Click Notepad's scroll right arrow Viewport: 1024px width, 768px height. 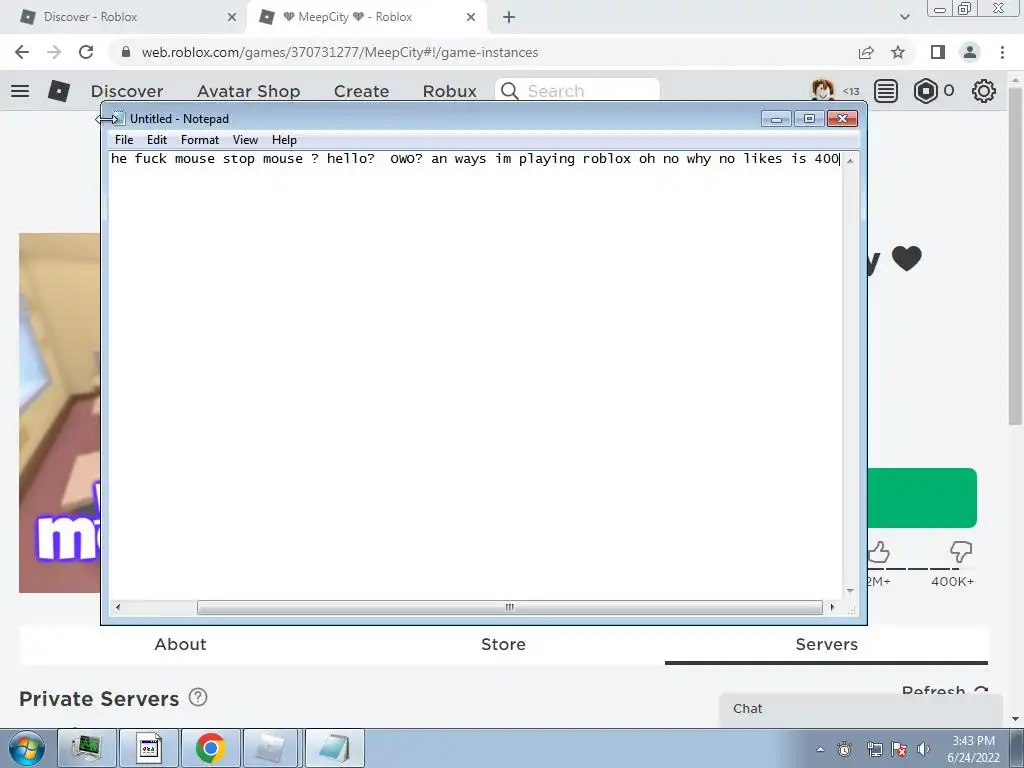tap(832, 607)
